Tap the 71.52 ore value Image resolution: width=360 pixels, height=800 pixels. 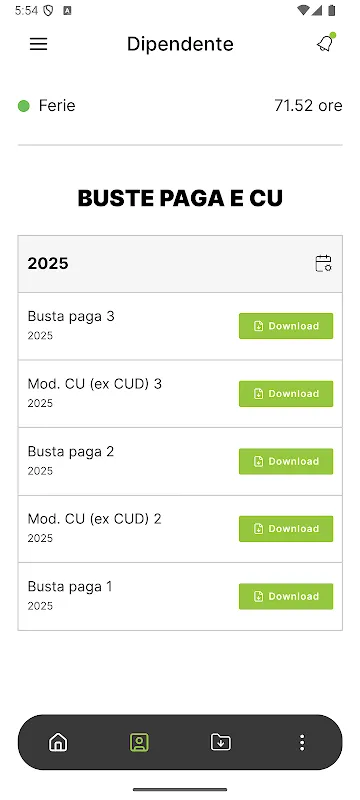pyautogui.click(x=308, y=106)
